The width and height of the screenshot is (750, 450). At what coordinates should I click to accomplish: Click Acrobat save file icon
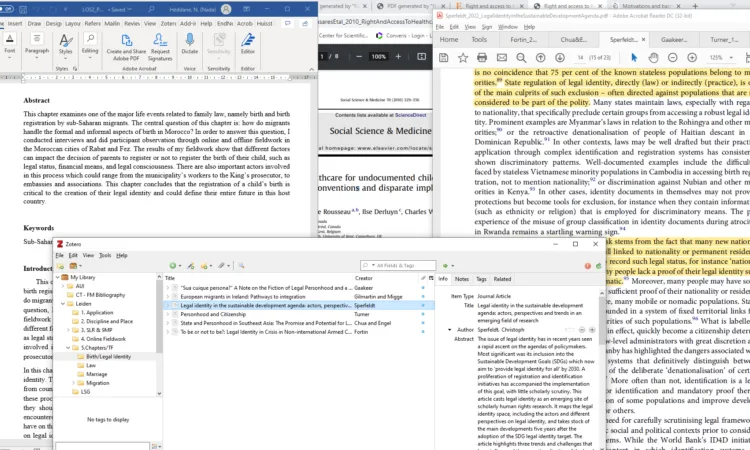click(443, 57)
